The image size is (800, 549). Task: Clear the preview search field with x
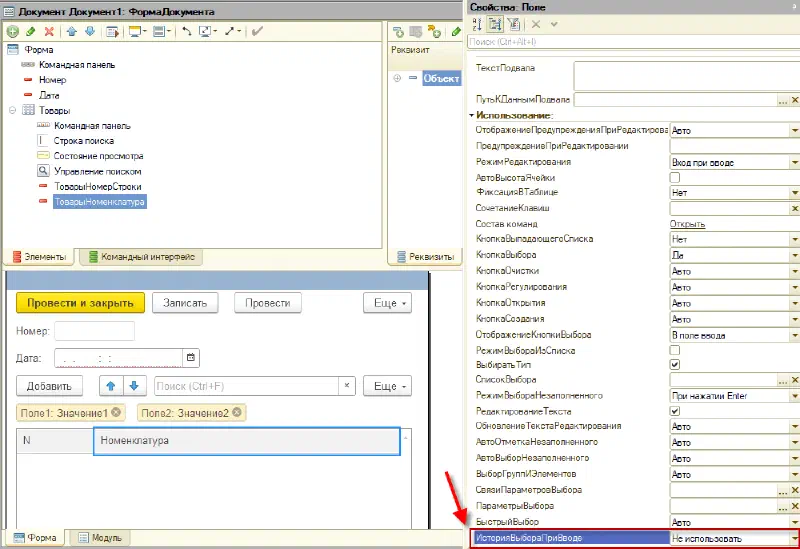[347, 386]
